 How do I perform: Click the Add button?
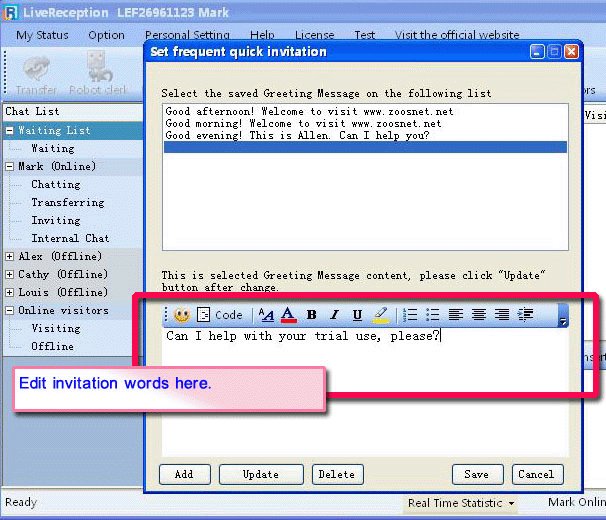pos(184,474)
